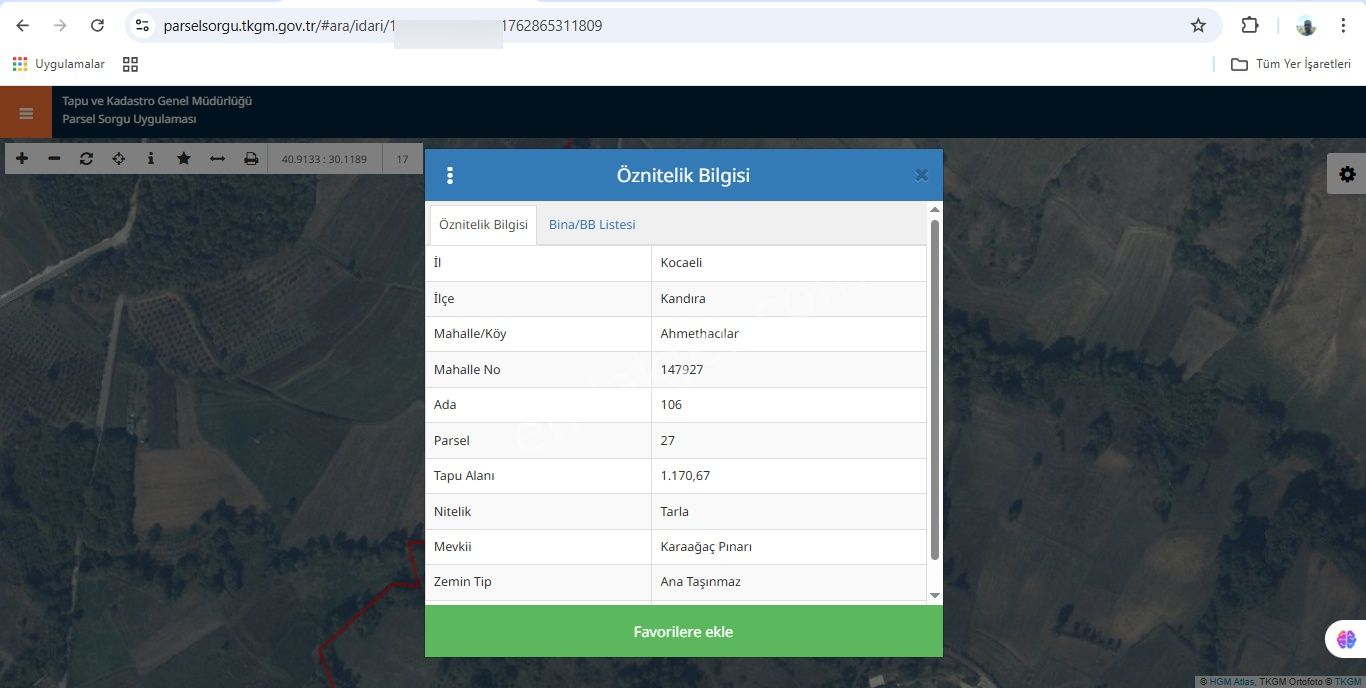The width and height of the screenshot is (1366, 688).
Task: Open favorites star in map toolbar
Action: (184, 159)
